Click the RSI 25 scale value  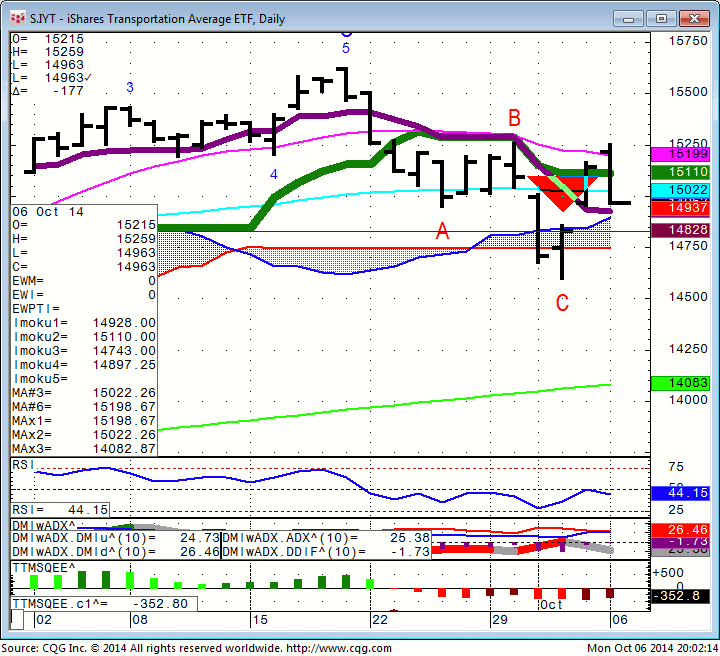coord(676,510)
